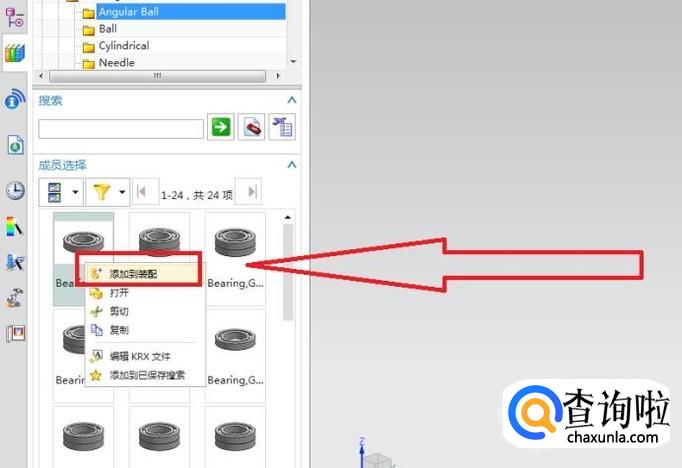
Task: Click the search text input field
Action: click(x=121, y=129)
